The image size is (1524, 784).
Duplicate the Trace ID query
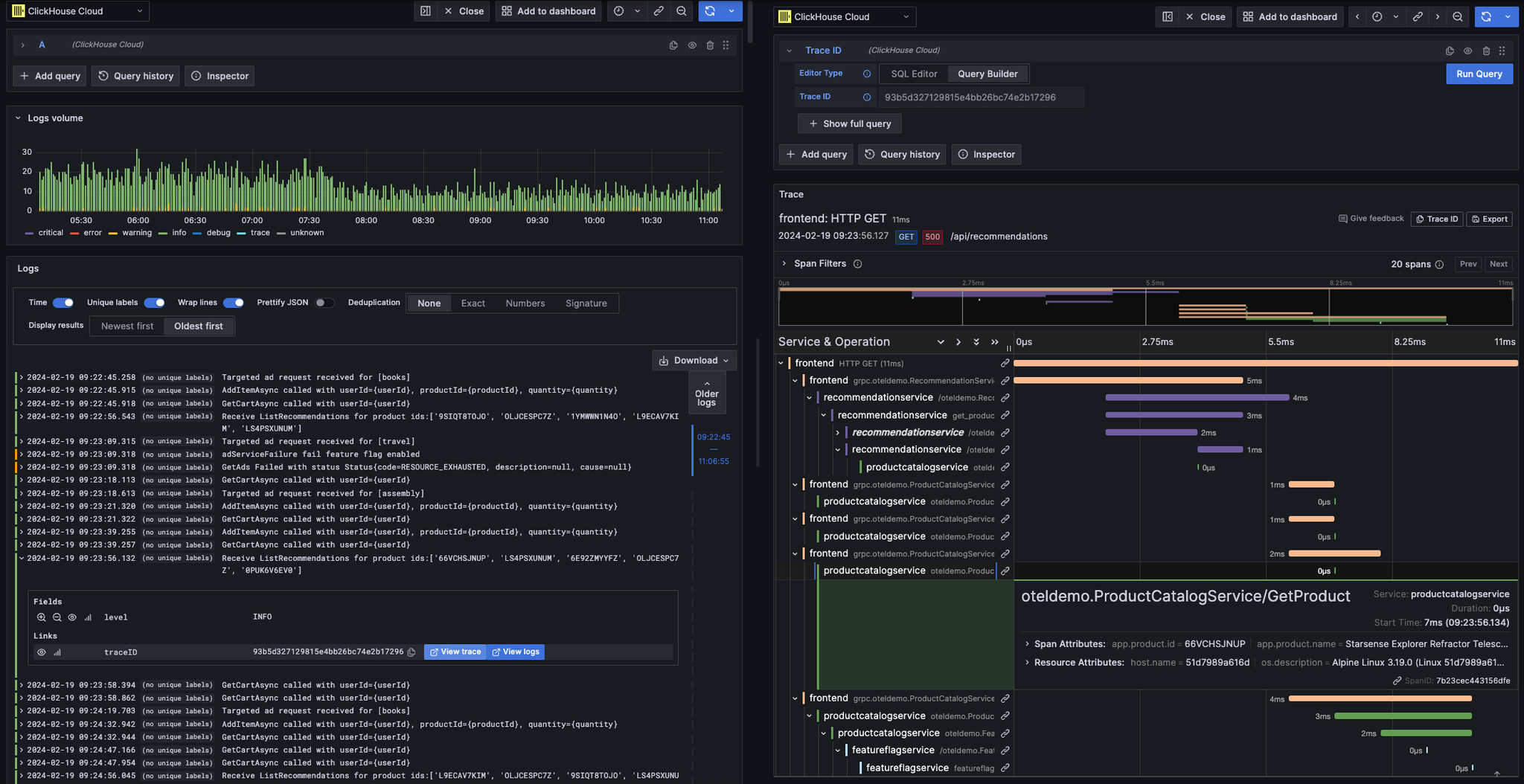pos(1450,51)
